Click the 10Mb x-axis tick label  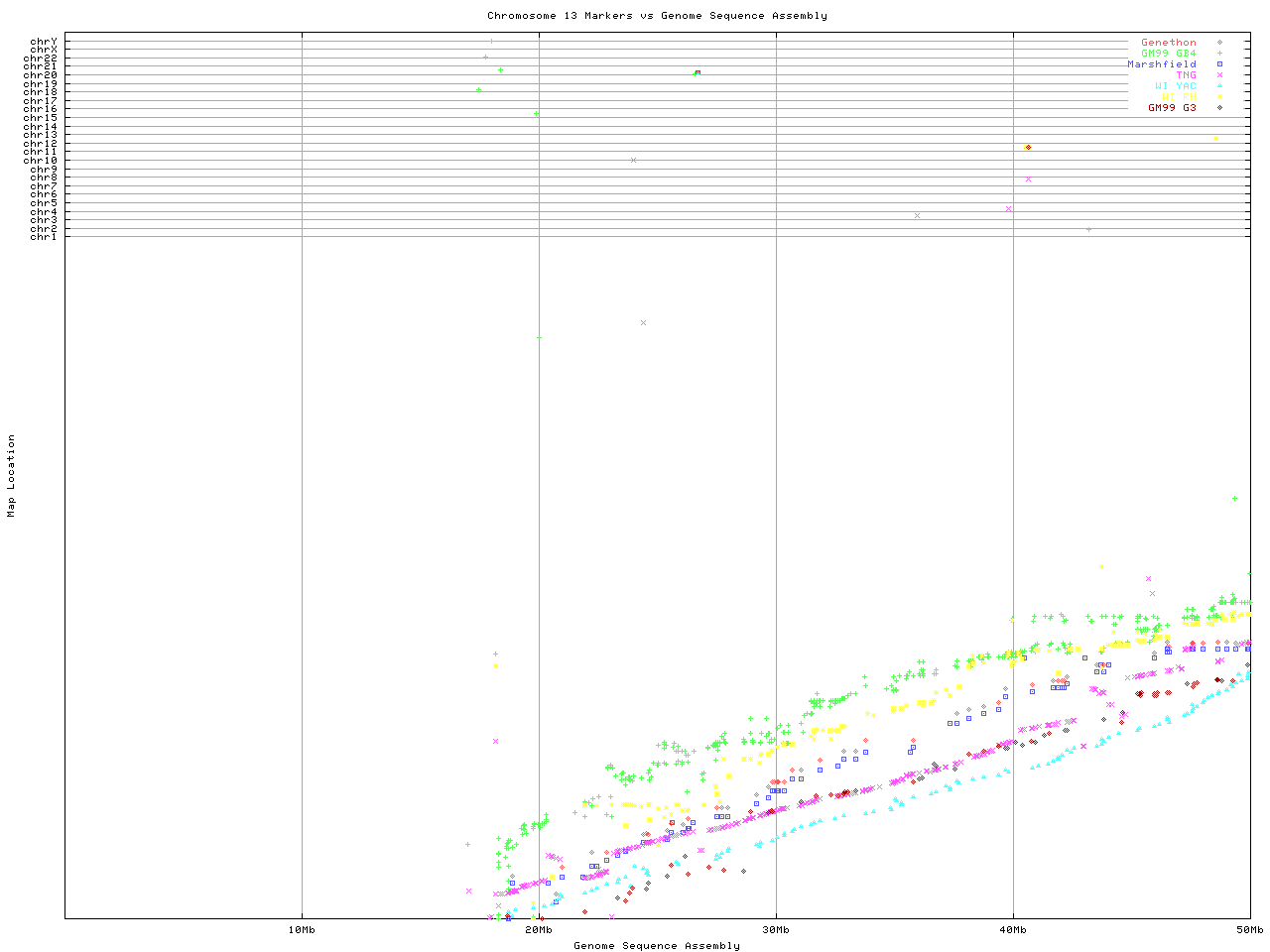302,930
